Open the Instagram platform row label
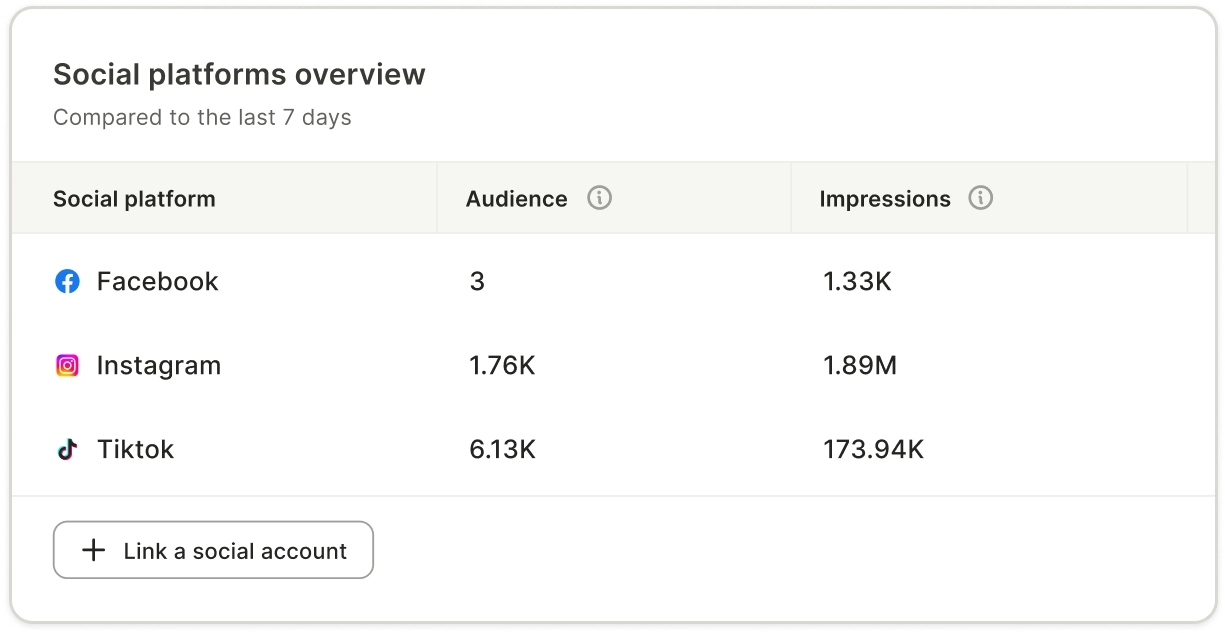This screenshot has height=633, width=1225. (158, 366)
